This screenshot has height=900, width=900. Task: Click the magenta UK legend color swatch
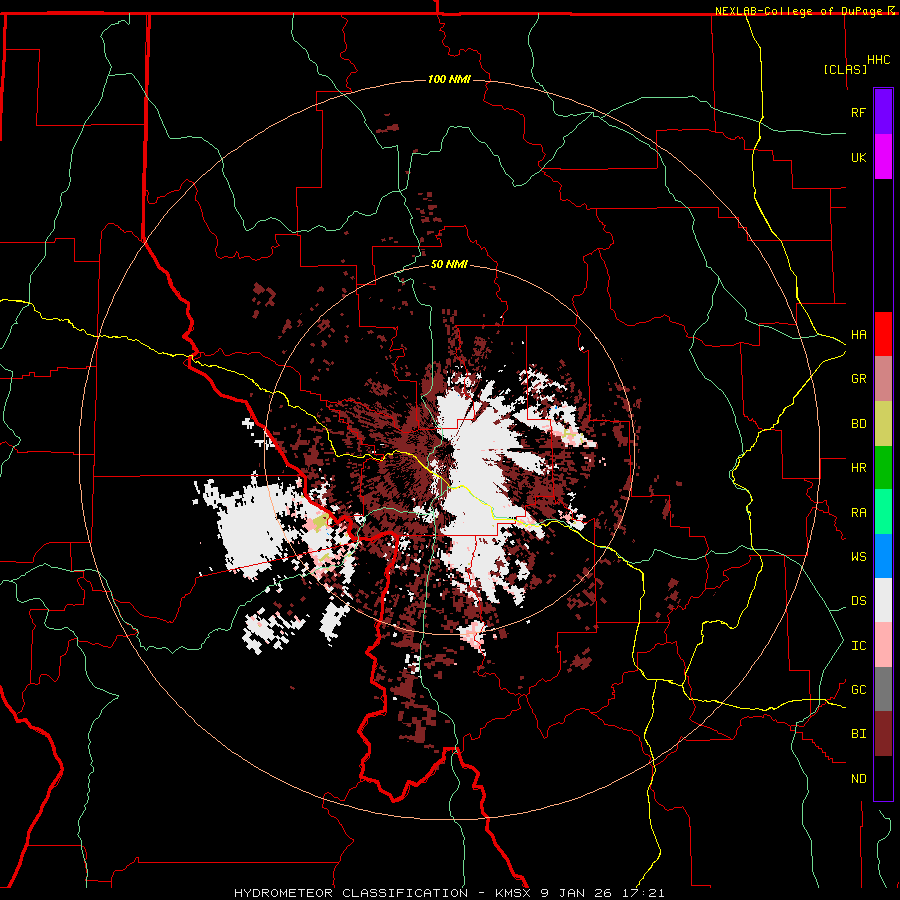tap(883, 157)
